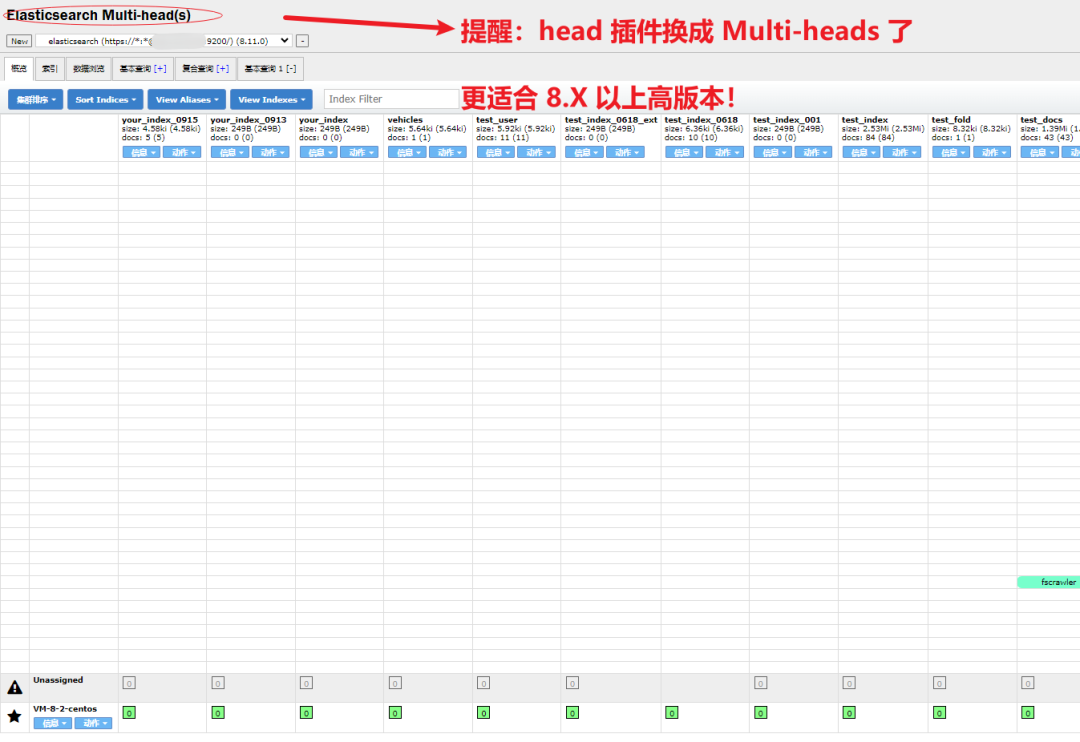Open 动作 dropdown for test_index_0618

click(x=725, y=152)
